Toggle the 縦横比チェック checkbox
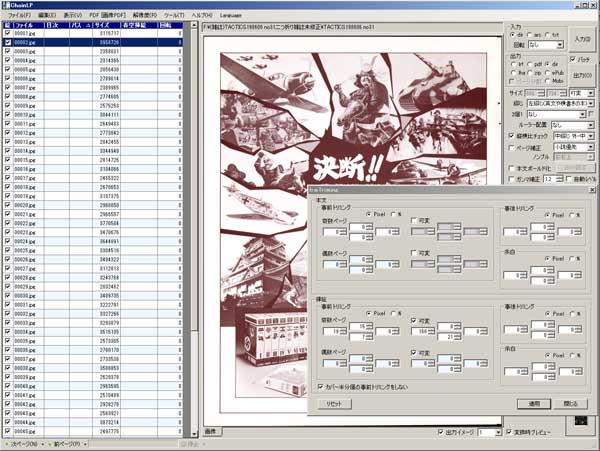Screen dimensions: 600x451 [511, 136]
